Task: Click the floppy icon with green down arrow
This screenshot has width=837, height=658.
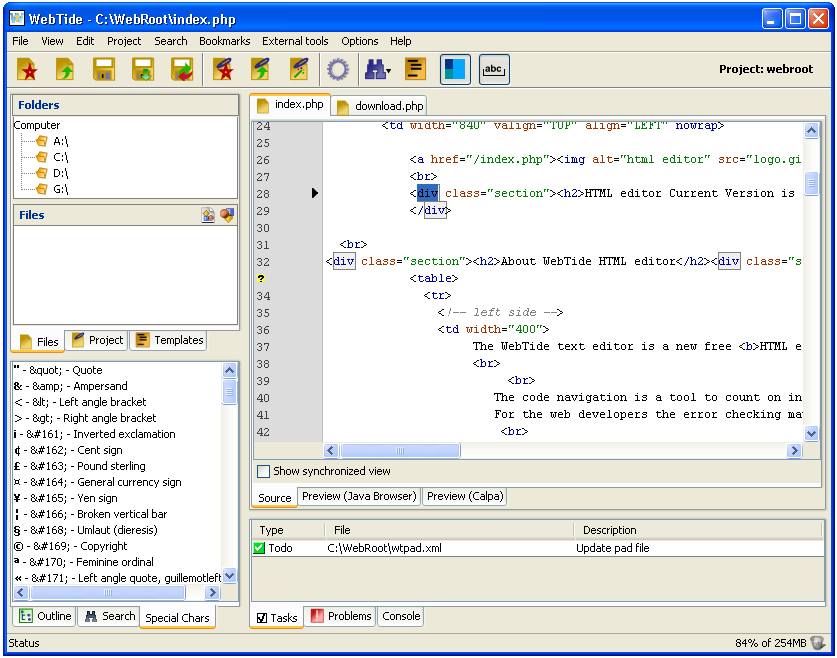Action: tap(143, 69)
